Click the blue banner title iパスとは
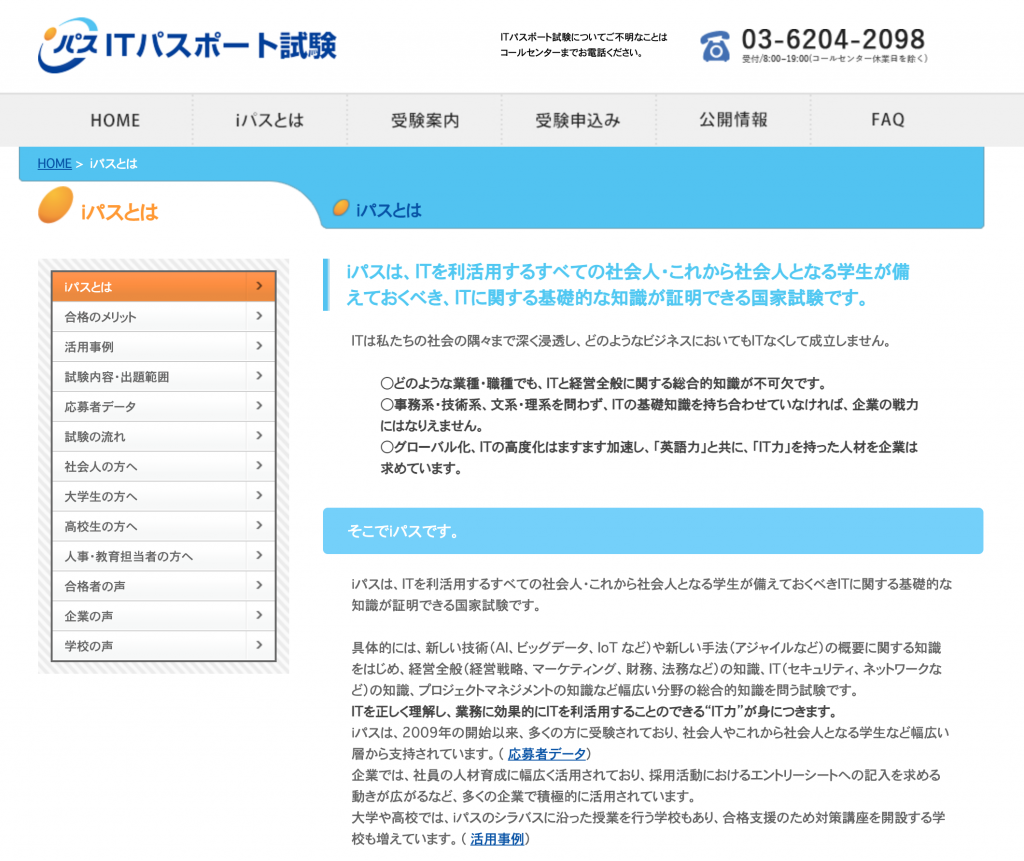Image resolution: width=1024 pixels, height=861 pixels. click(389, 210)
